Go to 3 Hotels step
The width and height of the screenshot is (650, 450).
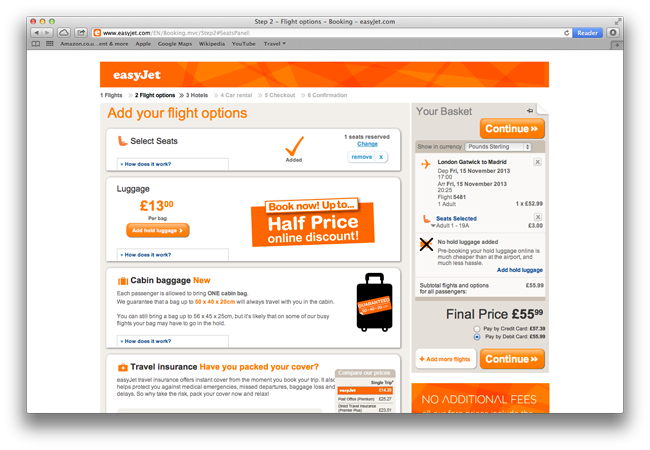coord(196,95)
